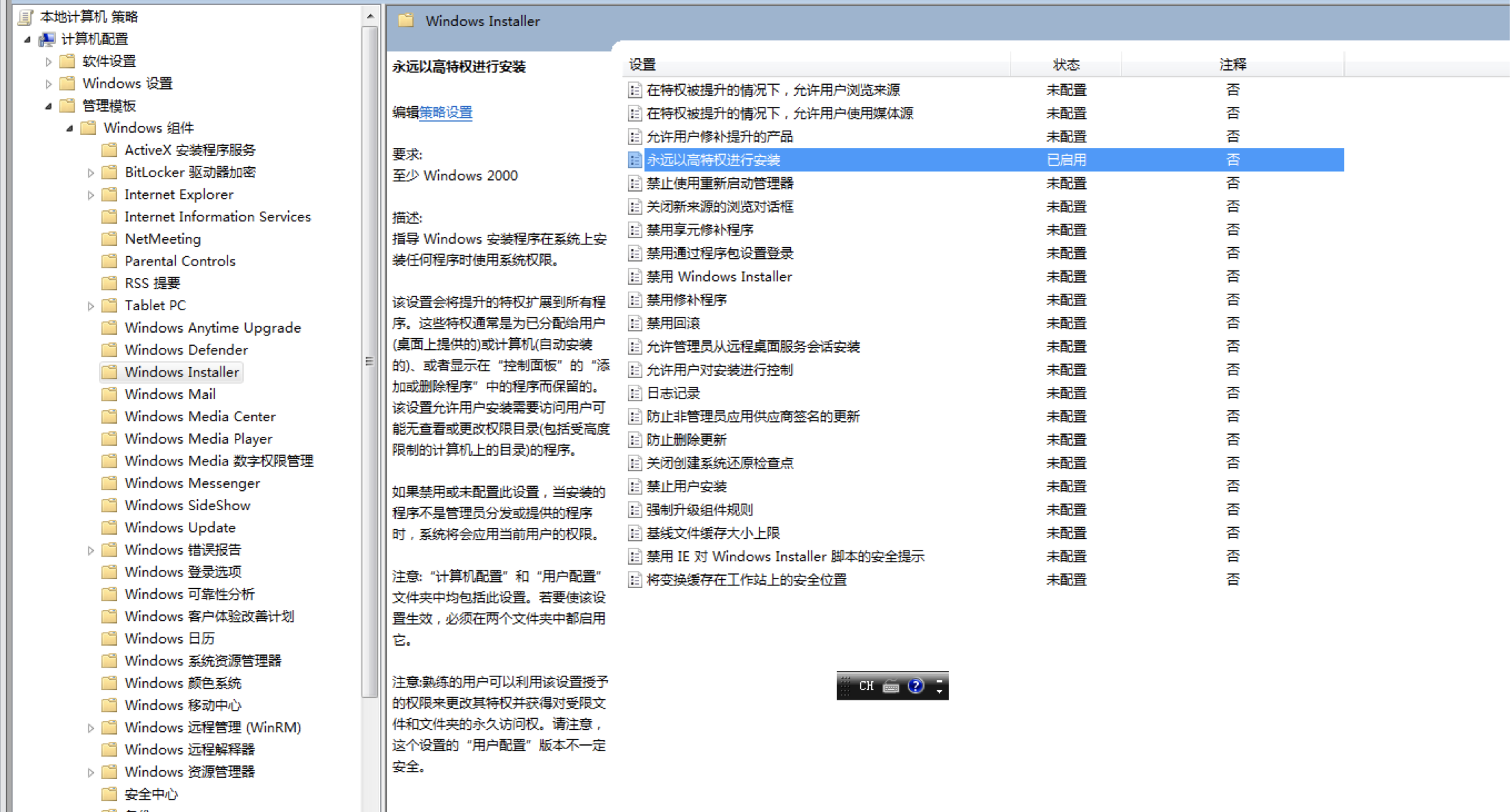Click the RSS 提要 folder icon

point(109,283)
